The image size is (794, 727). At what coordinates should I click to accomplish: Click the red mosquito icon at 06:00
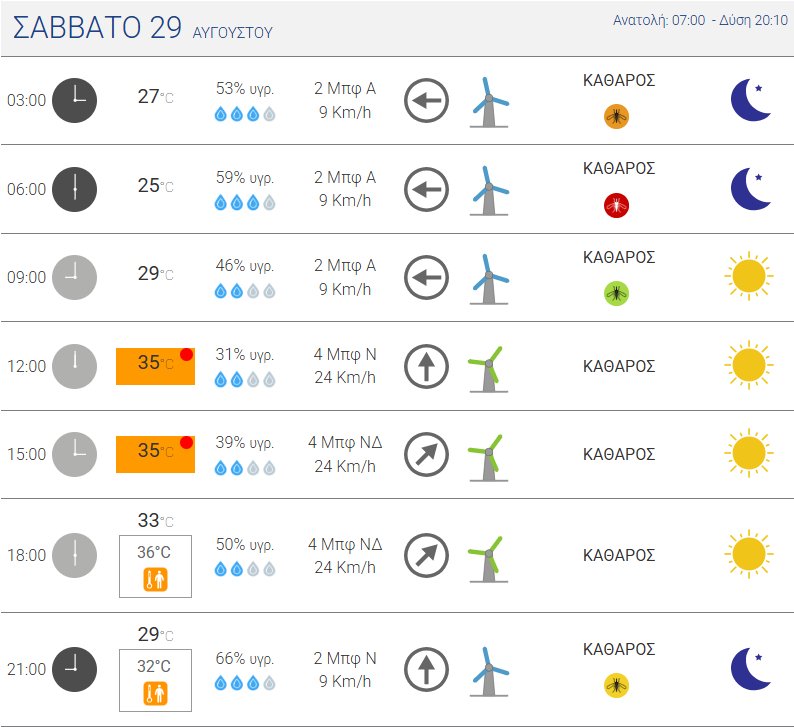click(616, 206)
